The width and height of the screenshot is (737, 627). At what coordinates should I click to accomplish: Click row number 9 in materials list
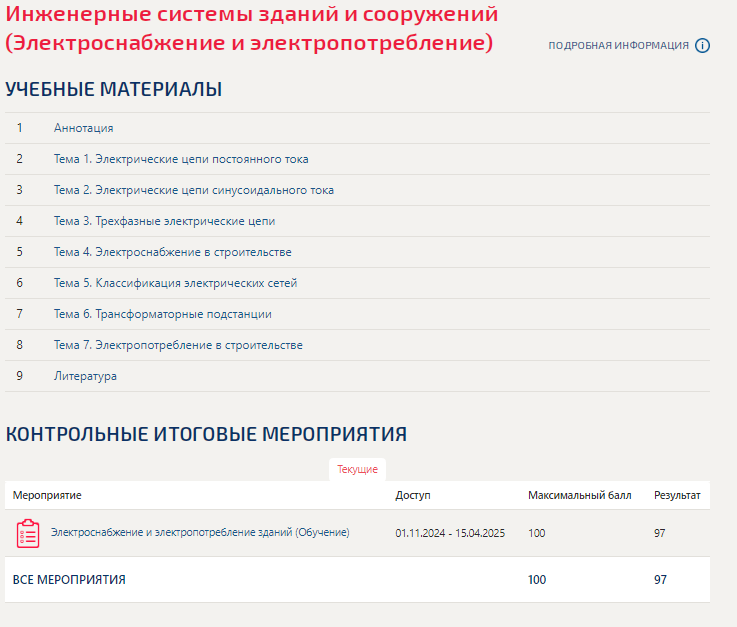coord(19,376)
